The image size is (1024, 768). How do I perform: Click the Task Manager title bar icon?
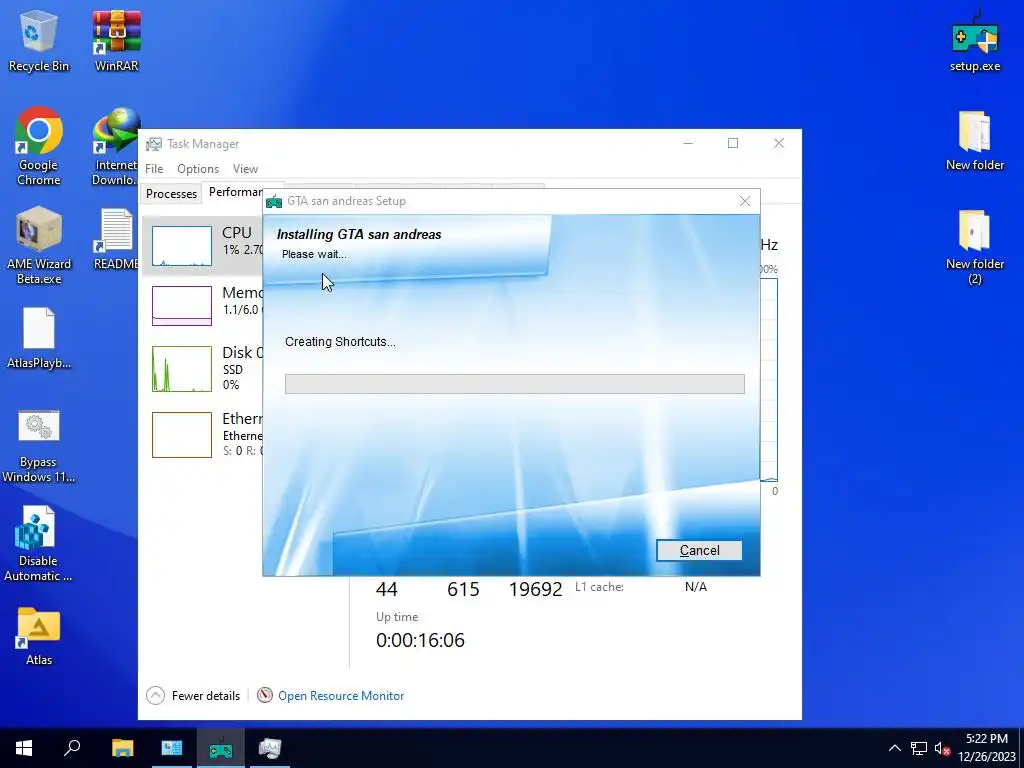pyautogui.click(x=153, y=144)
